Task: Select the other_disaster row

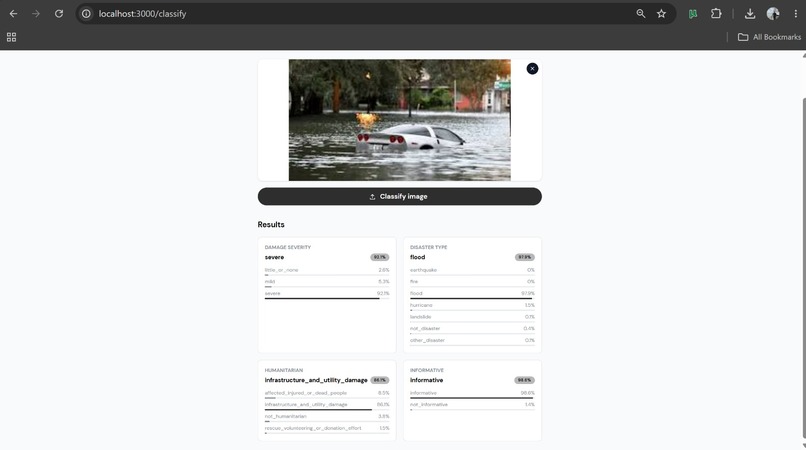Action: [472, 341]
